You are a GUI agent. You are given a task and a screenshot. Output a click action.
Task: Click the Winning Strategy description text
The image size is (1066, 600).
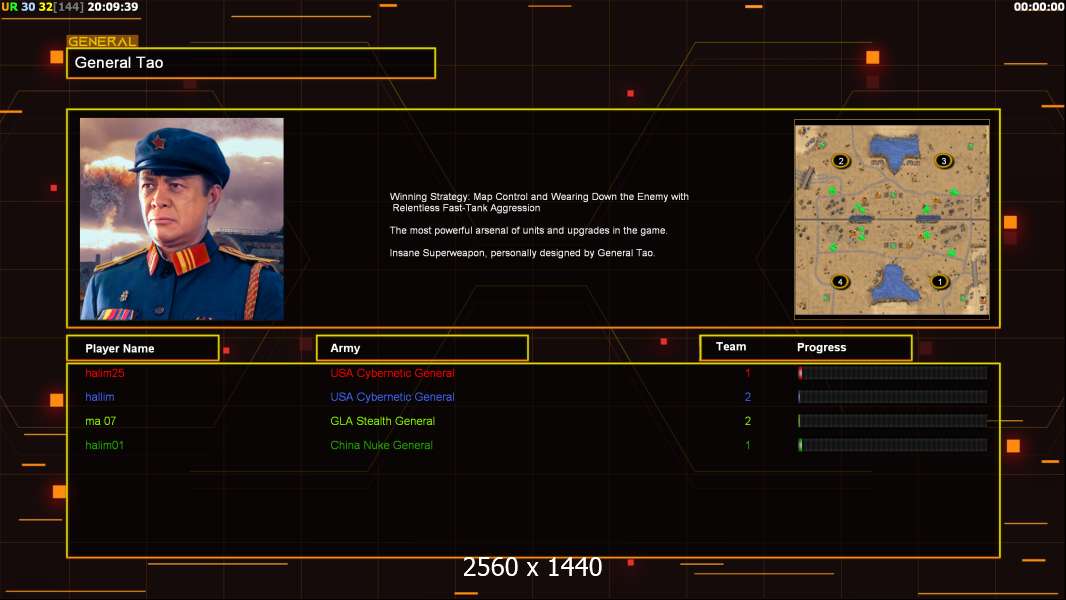539,202
